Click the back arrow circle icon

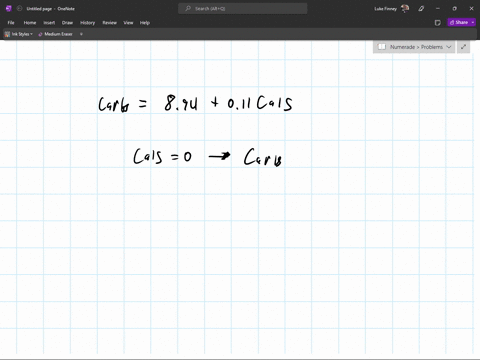[19, 9]
